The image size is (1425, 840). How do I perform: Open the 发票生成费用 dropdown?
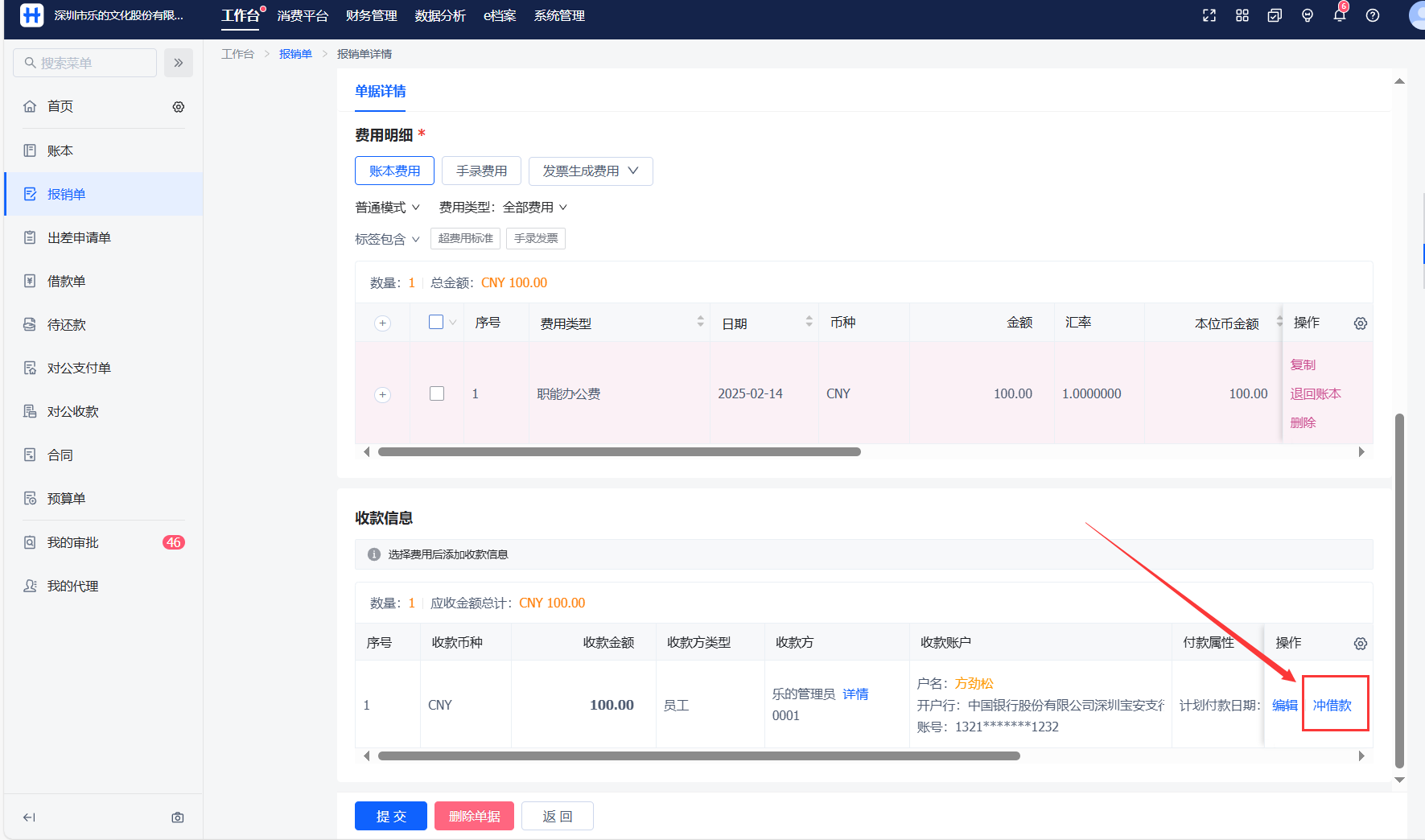(590, 171)
